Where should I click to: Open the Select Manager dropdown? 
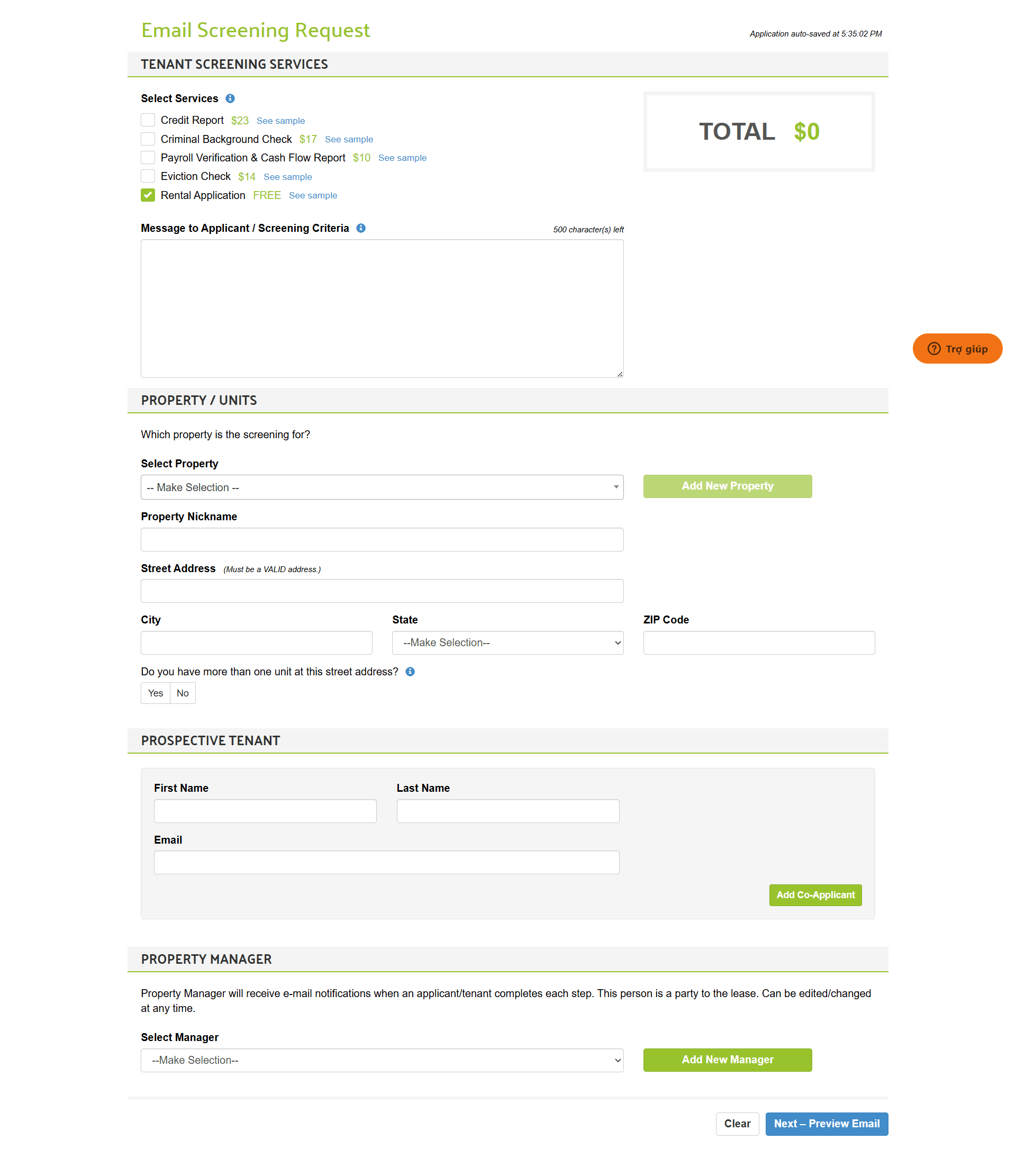pos(382,1060)
